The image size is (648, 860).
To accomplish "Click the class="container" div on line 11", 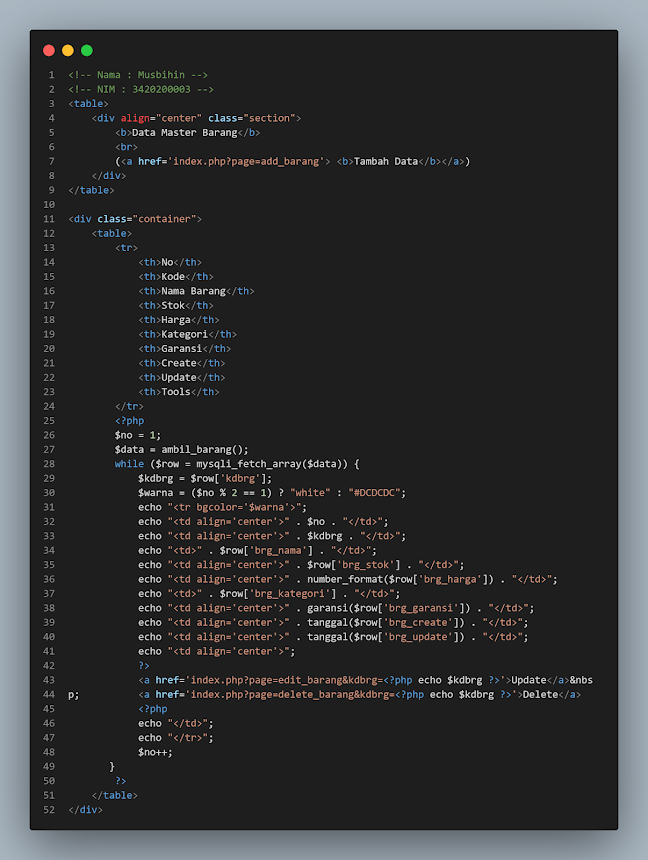I will [135, 219].
